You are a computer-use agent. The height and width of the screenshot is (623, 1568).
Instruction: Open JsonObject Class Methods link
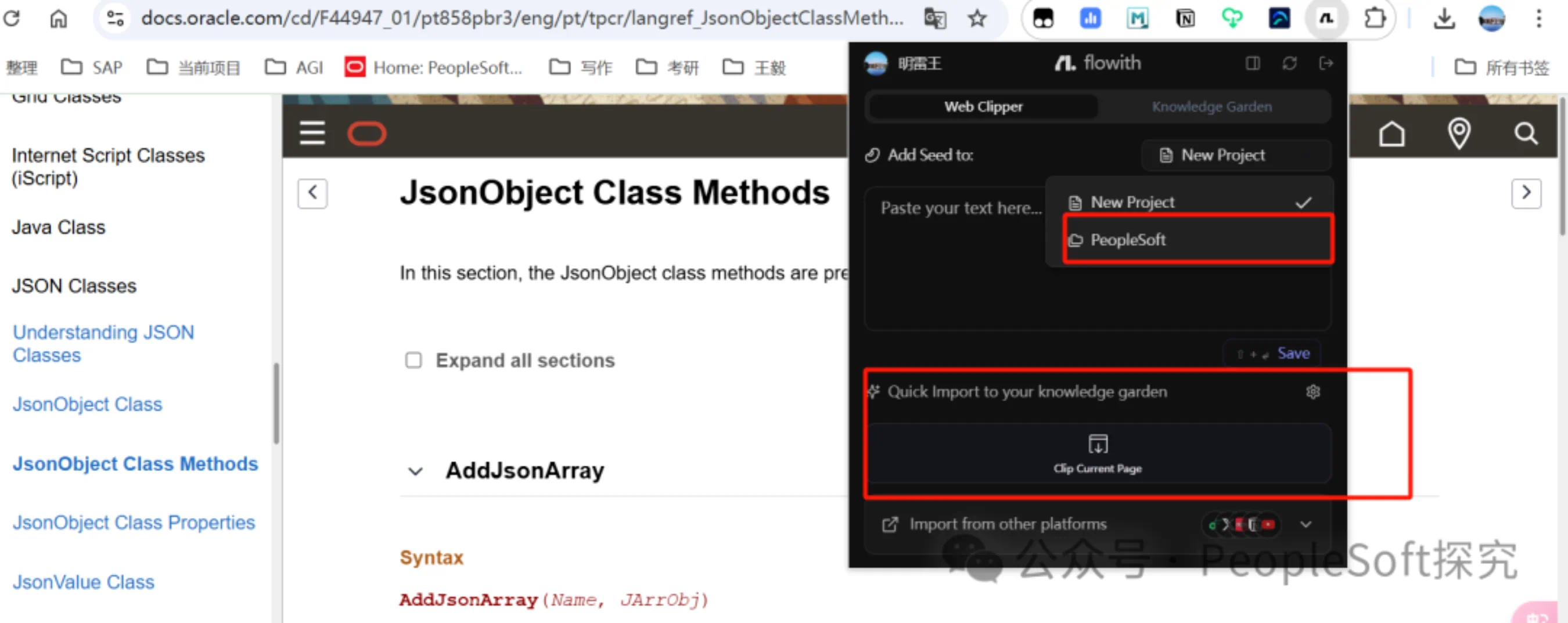pos(135,463)
